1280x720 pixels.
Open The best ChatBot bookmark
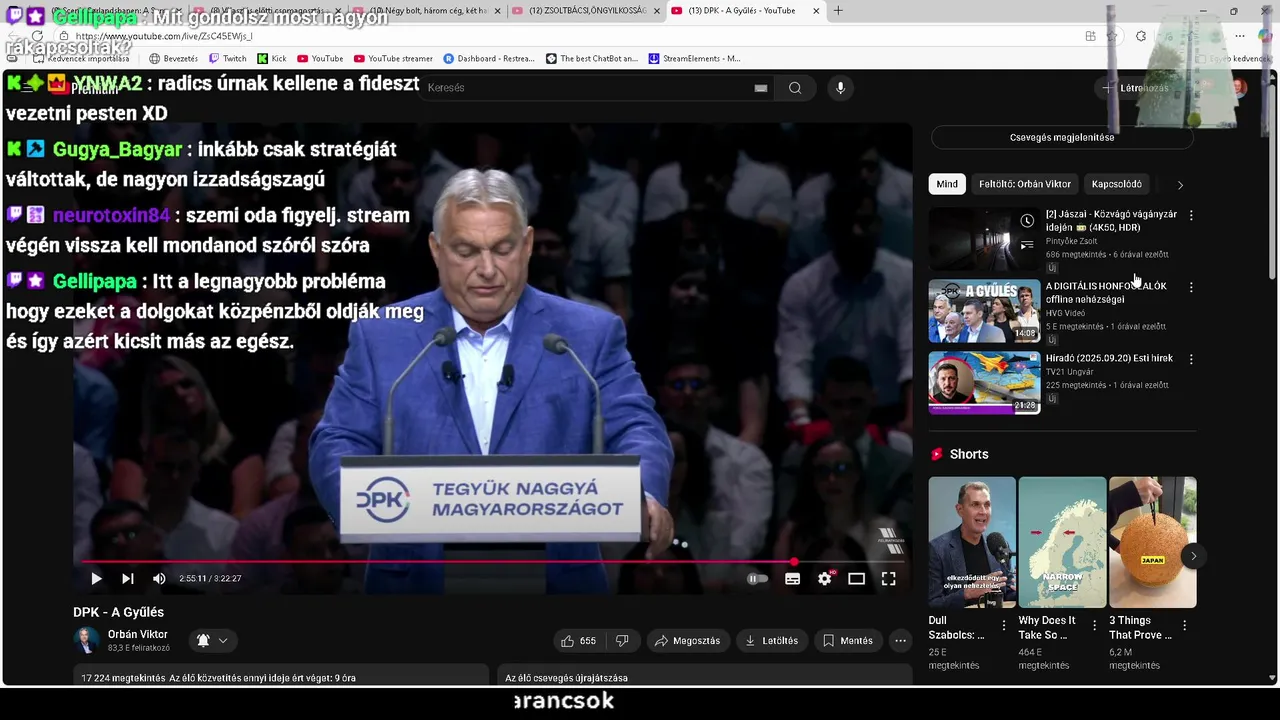(591, 59)
